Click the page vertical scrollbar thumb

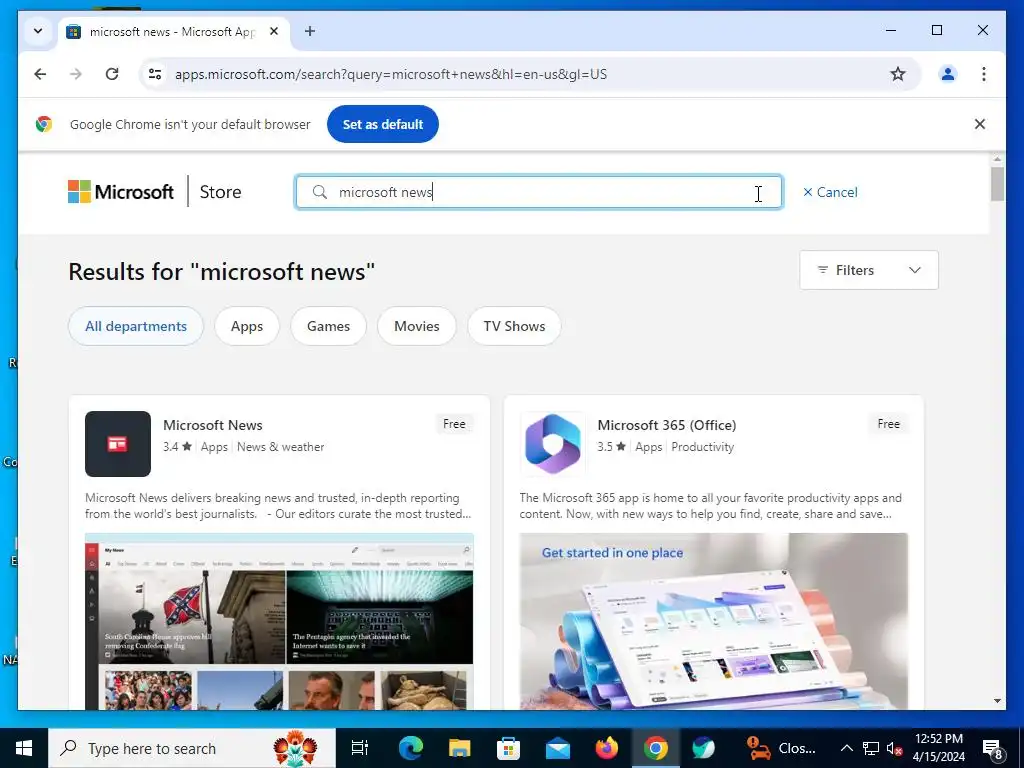point(997,184)
